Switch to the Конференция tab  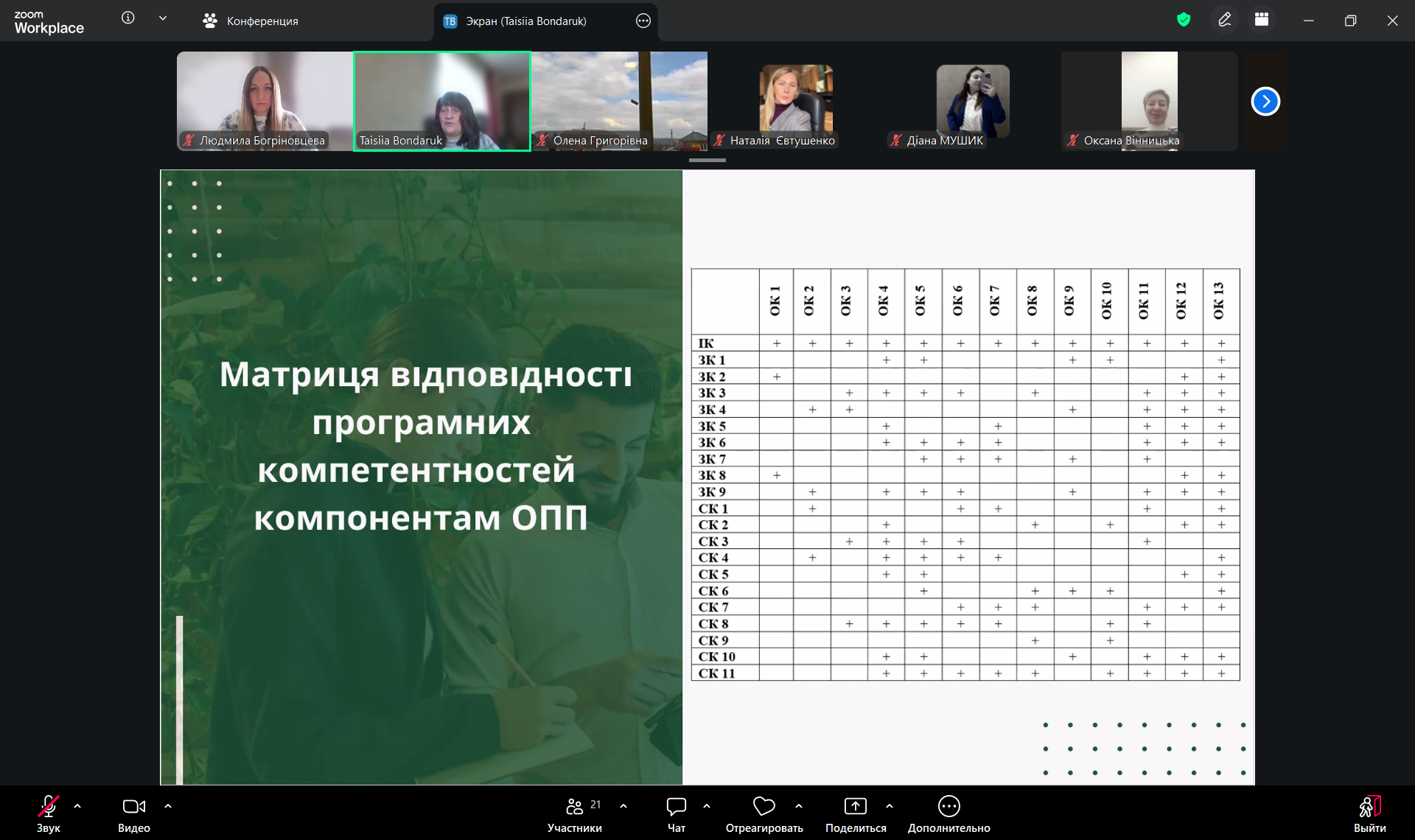[251, 21]
